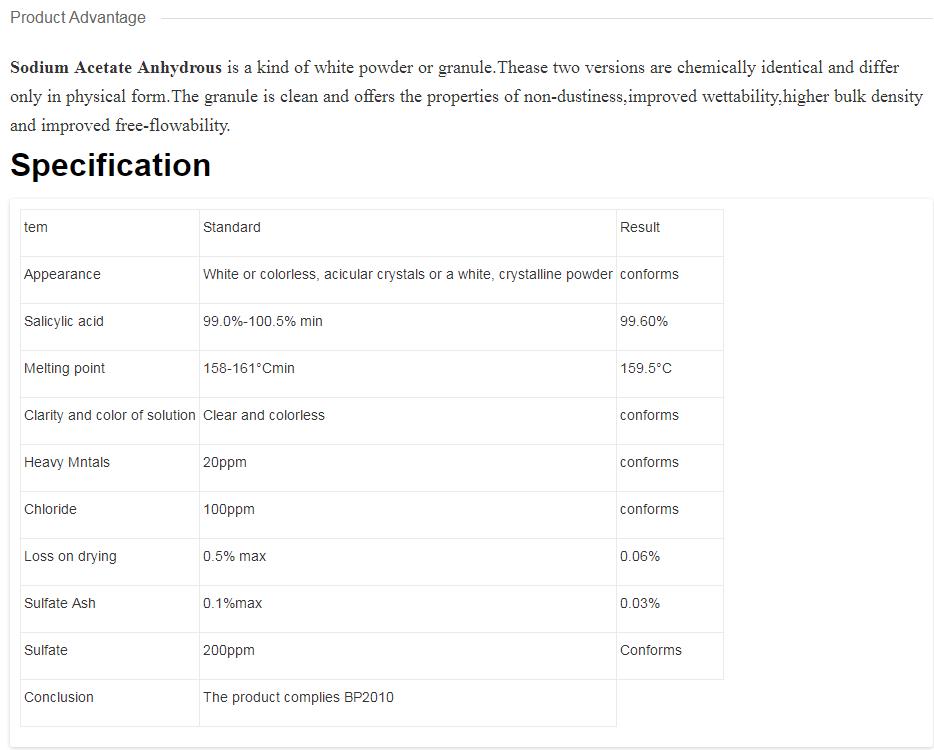
Task: Select the Heavy Mntals row label
Action: click(67, 462)
